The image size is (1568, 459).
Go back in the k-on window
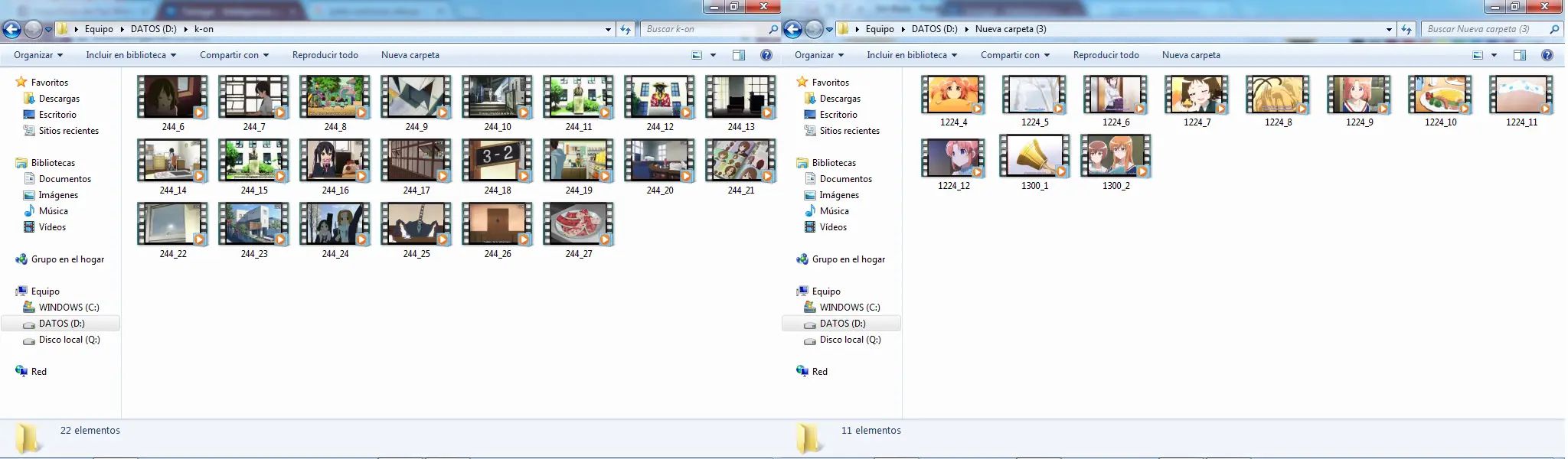tap(11, 29)
